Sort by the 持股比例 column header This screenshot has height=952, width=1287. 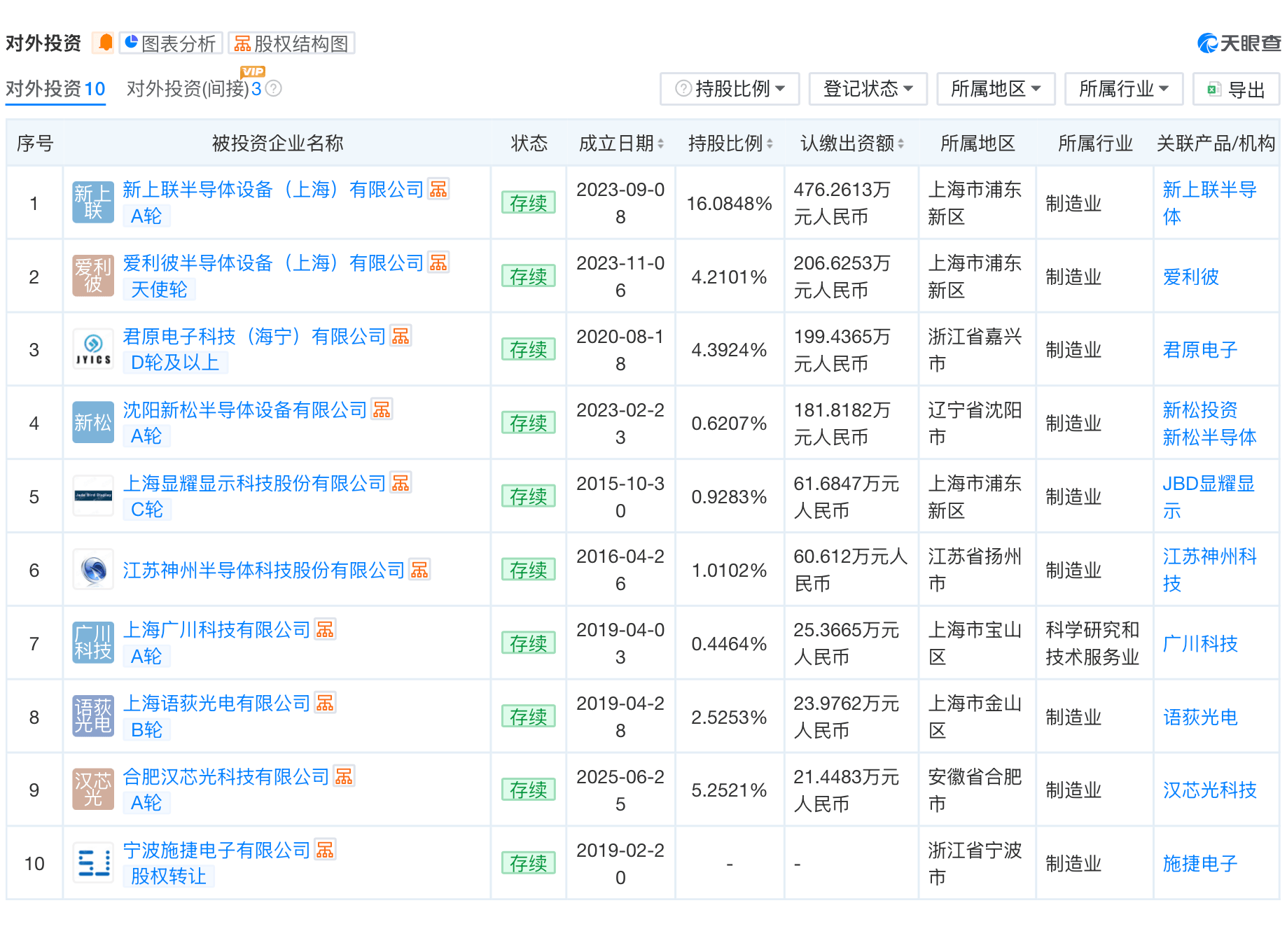730,143
